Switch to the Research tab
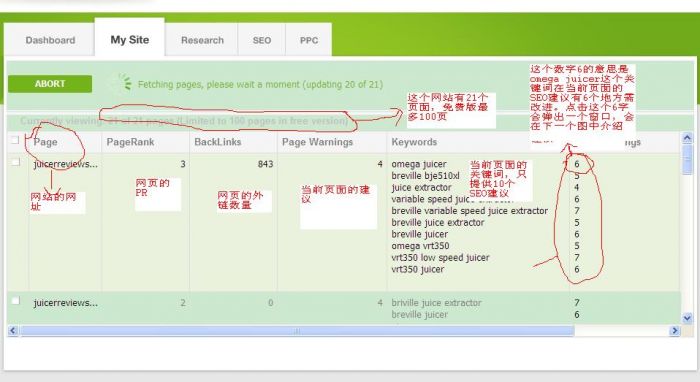This screenshot has height=382, width=700. 202,40
